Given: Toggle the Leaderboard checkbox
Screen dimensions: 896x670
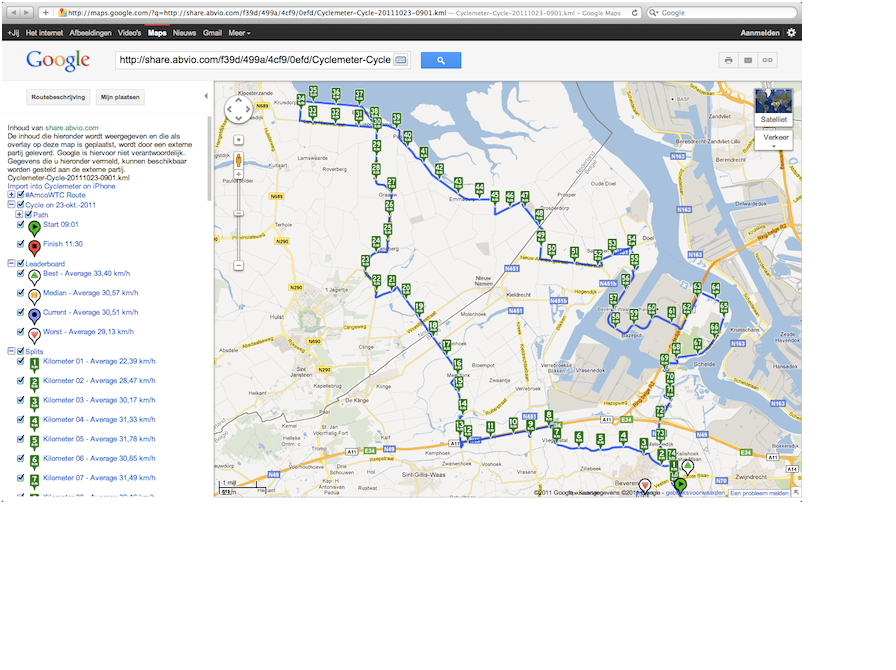Looking at the screenshot, I should [x=21, y=264].
